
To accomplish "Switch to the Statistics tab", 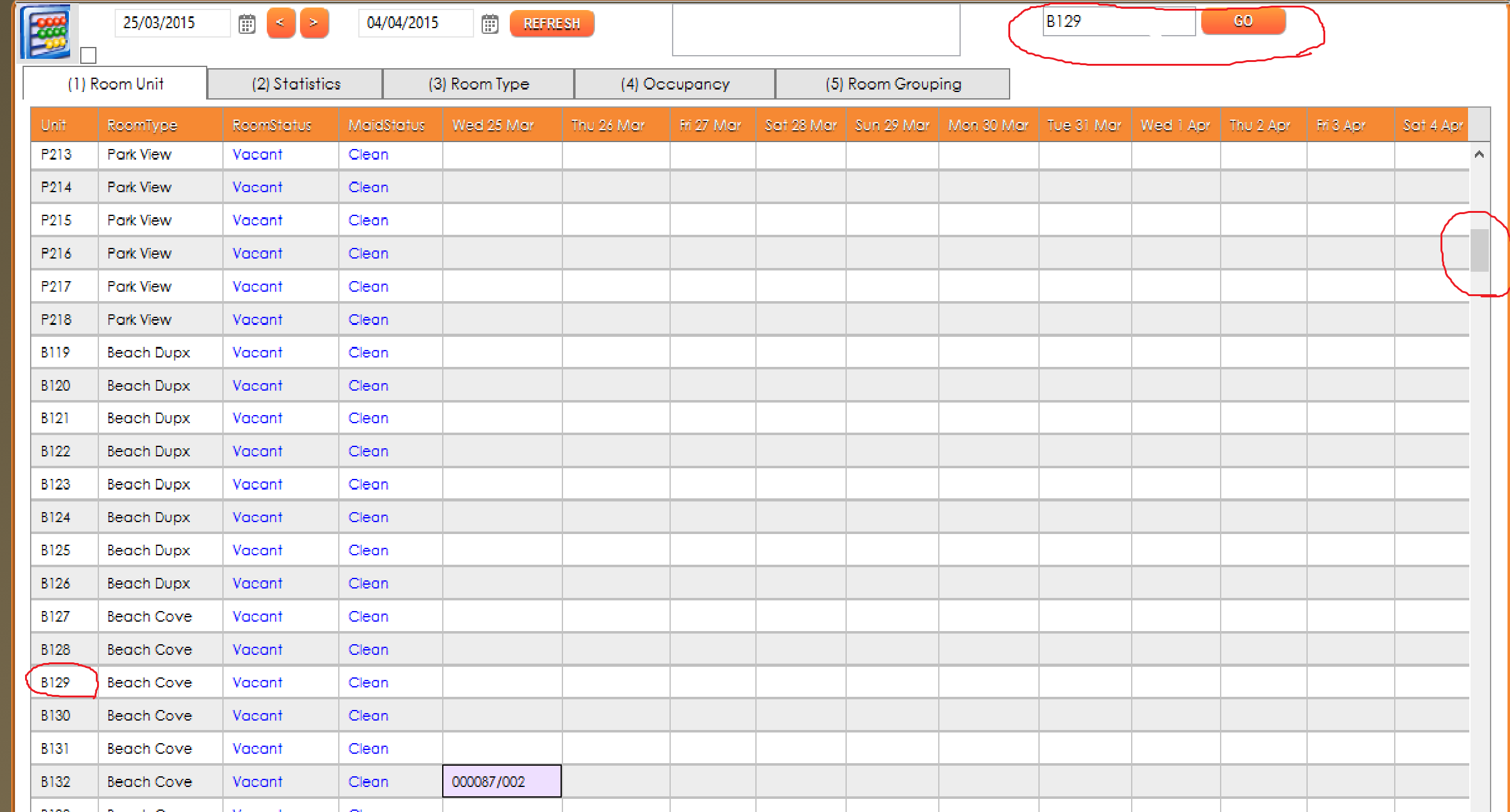I will [296, 84].
